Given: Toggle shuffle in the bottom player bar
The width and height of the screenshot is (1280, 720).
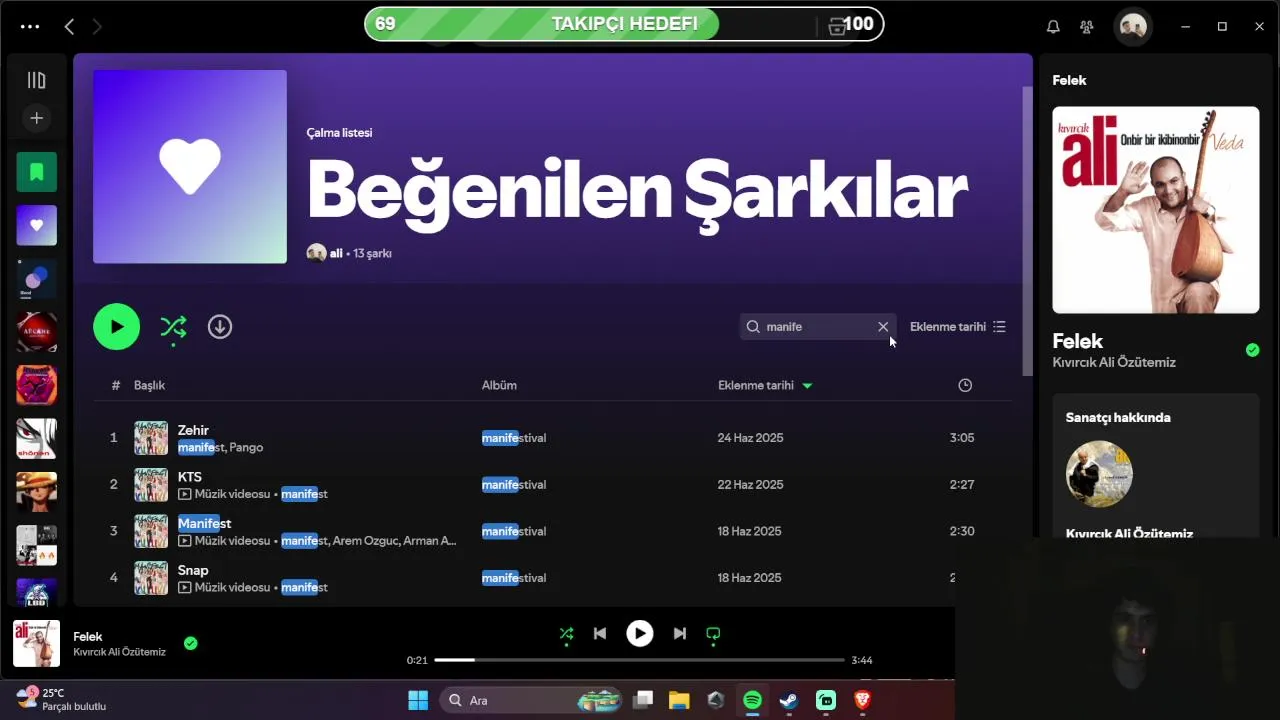Looking at the screenshot, I should (566, 633).
